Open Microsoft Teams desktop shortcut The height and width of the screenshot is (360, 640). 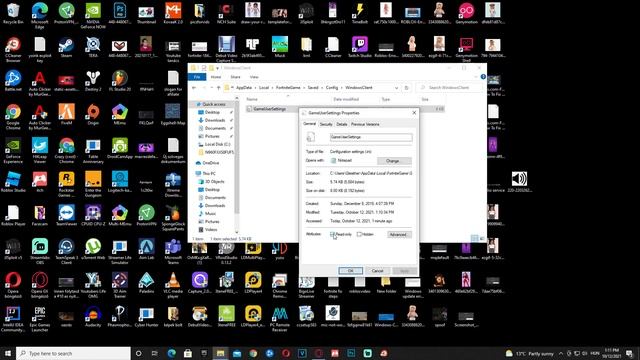pyautogui.click(x=173, y=252)
